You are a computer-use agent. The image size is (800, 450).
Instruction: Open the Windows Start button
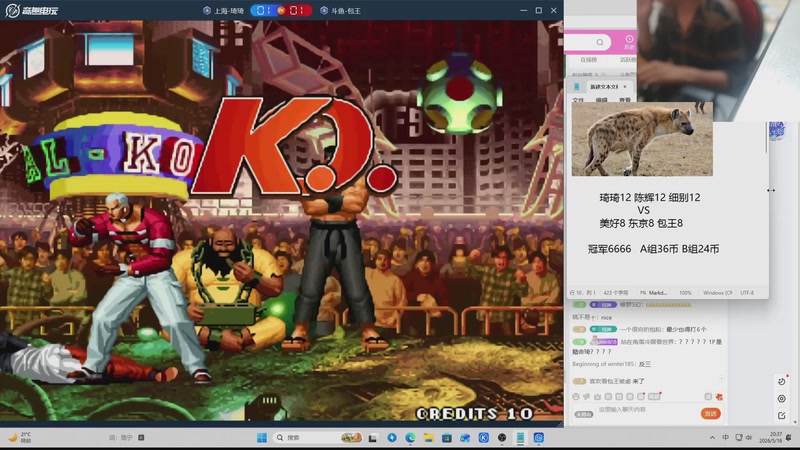click(262, 438)
